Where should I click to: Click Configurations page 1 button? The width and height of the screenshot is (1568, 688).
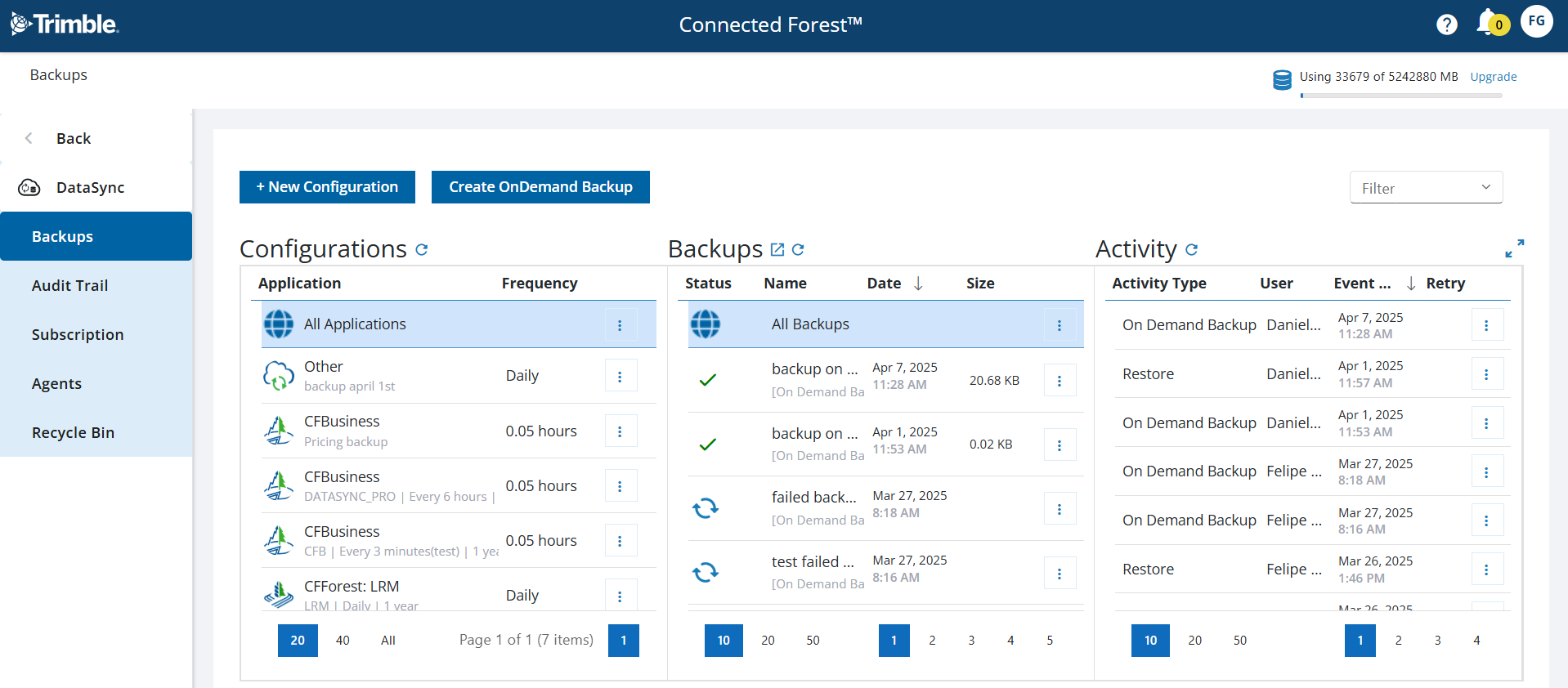(x=624, y=641)
